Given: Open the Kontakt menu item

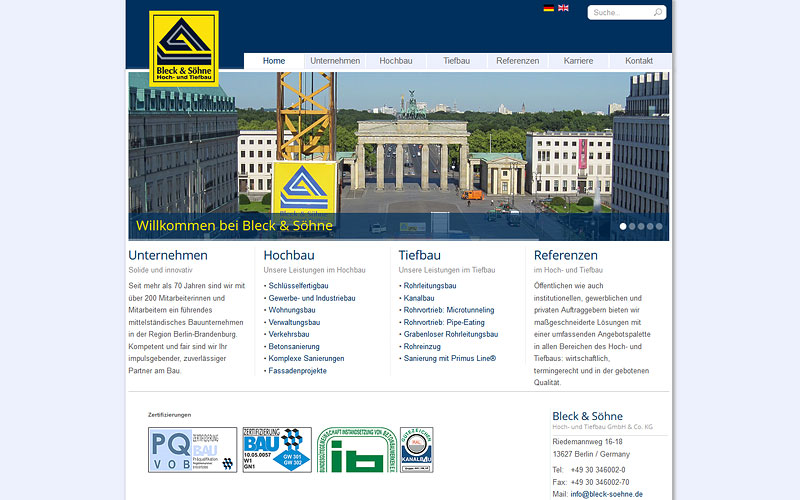Looking at the screenshot, I should (x=639, y=61).
